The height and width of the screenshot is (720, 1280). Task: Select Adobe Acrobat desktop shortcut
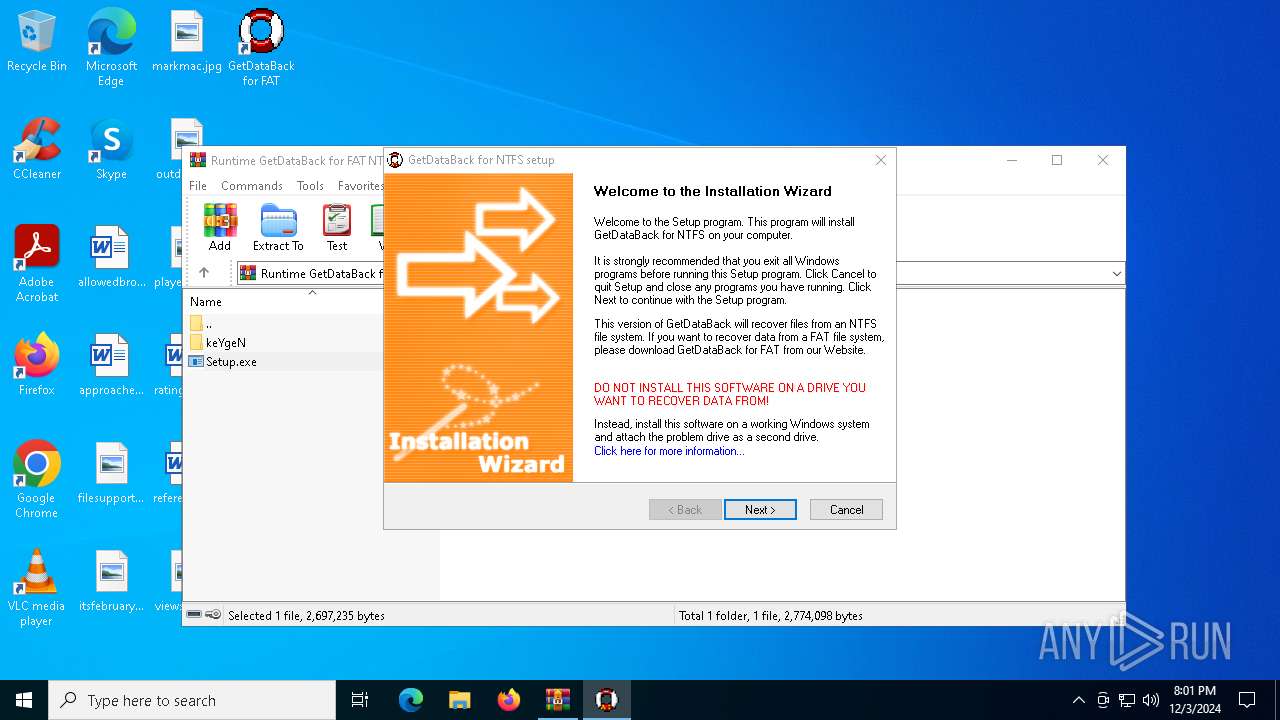(37, 263)
